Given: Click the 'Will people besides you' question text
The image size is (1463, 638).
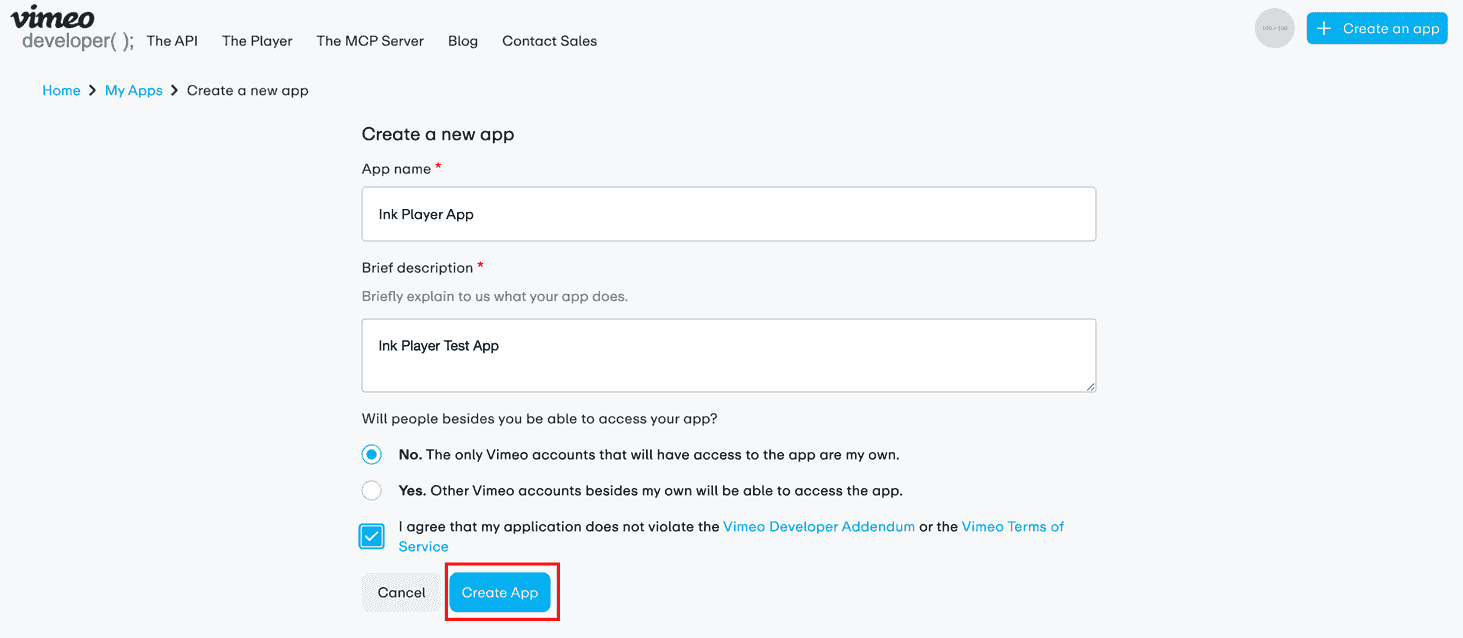Looking at the screenshot, I should [x=539, y=419].
